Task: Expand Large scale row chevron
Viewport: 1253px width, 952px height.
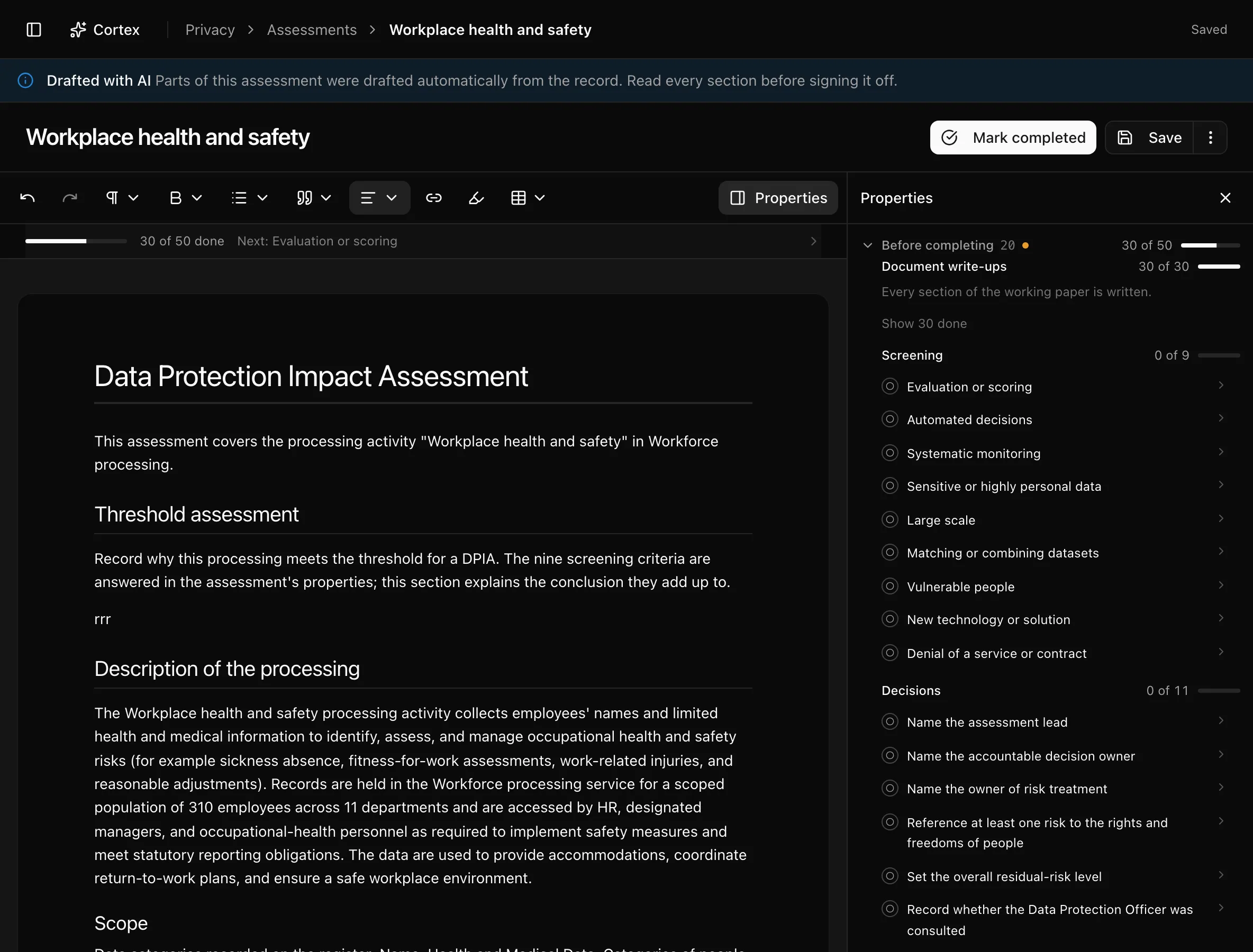Action: 1221,518
